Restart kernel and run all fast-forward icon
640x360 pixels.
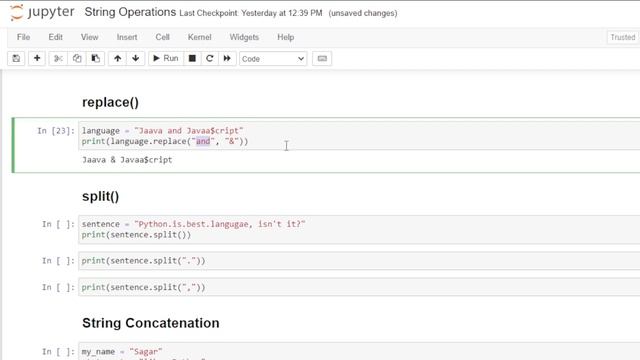227,58
